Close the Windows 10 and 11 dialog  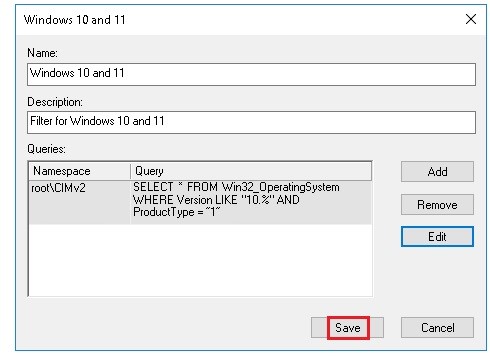click(471, 19)
